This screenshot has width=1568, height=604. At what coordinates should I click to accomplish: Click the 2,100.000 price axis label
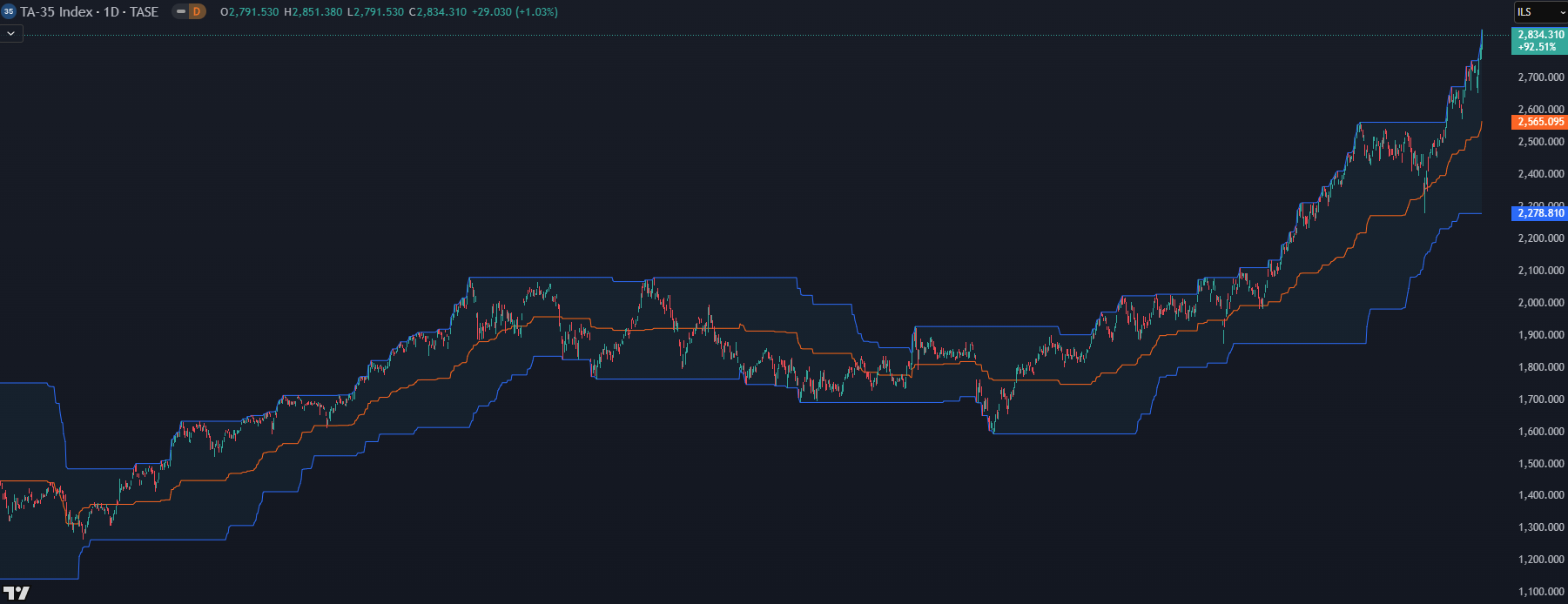click(1541, 271)
